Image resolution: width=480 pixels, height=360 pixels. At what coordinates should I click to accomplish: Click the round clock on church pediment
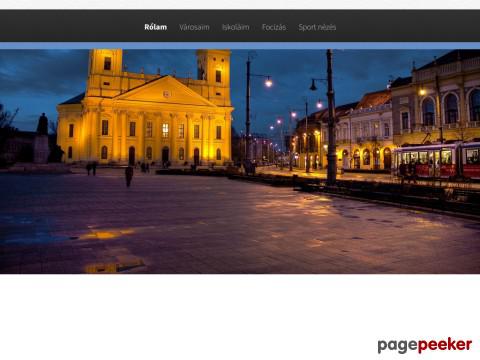[x=166, y=94]
